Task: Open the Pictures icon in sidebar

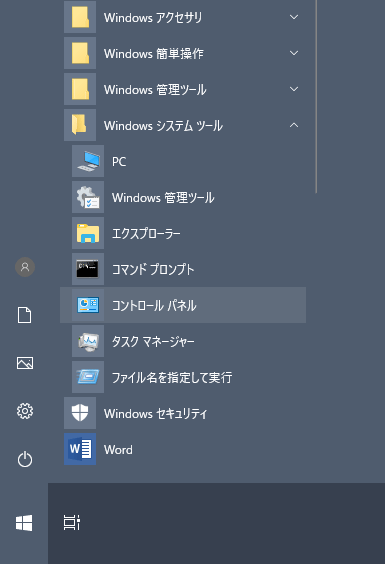Action: click(x=25, y=363)
